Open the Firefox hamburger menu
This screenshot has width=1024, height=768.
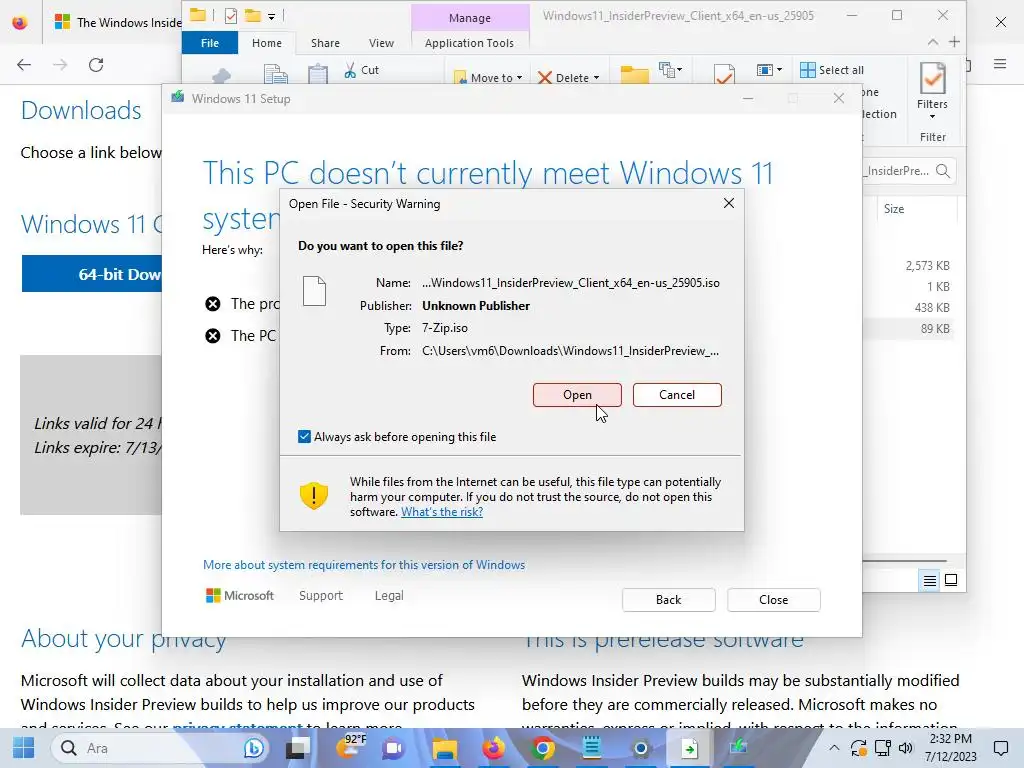pos(999,64)
